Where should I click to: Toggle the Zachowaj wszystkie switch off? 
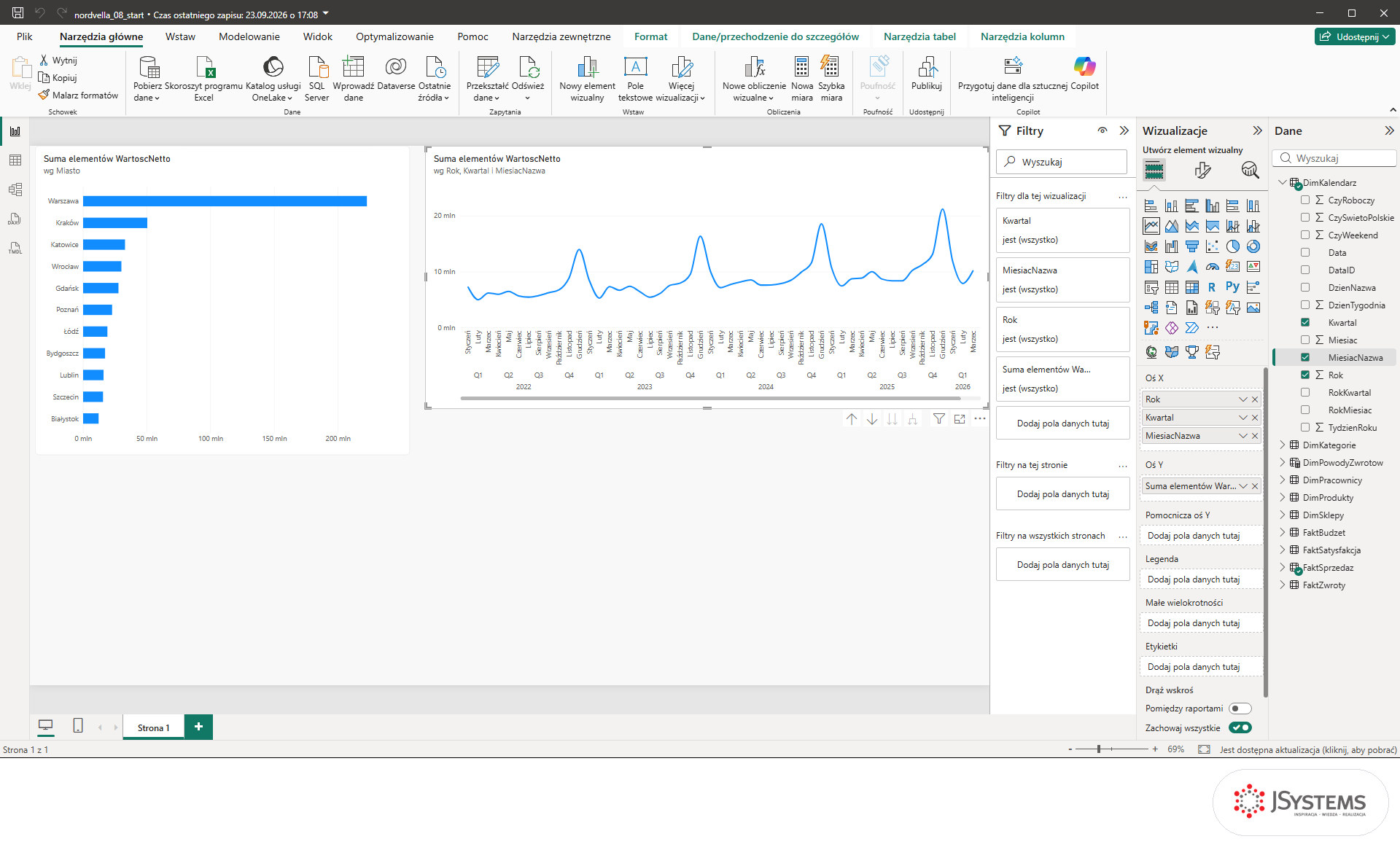[x=1240, y=727]
